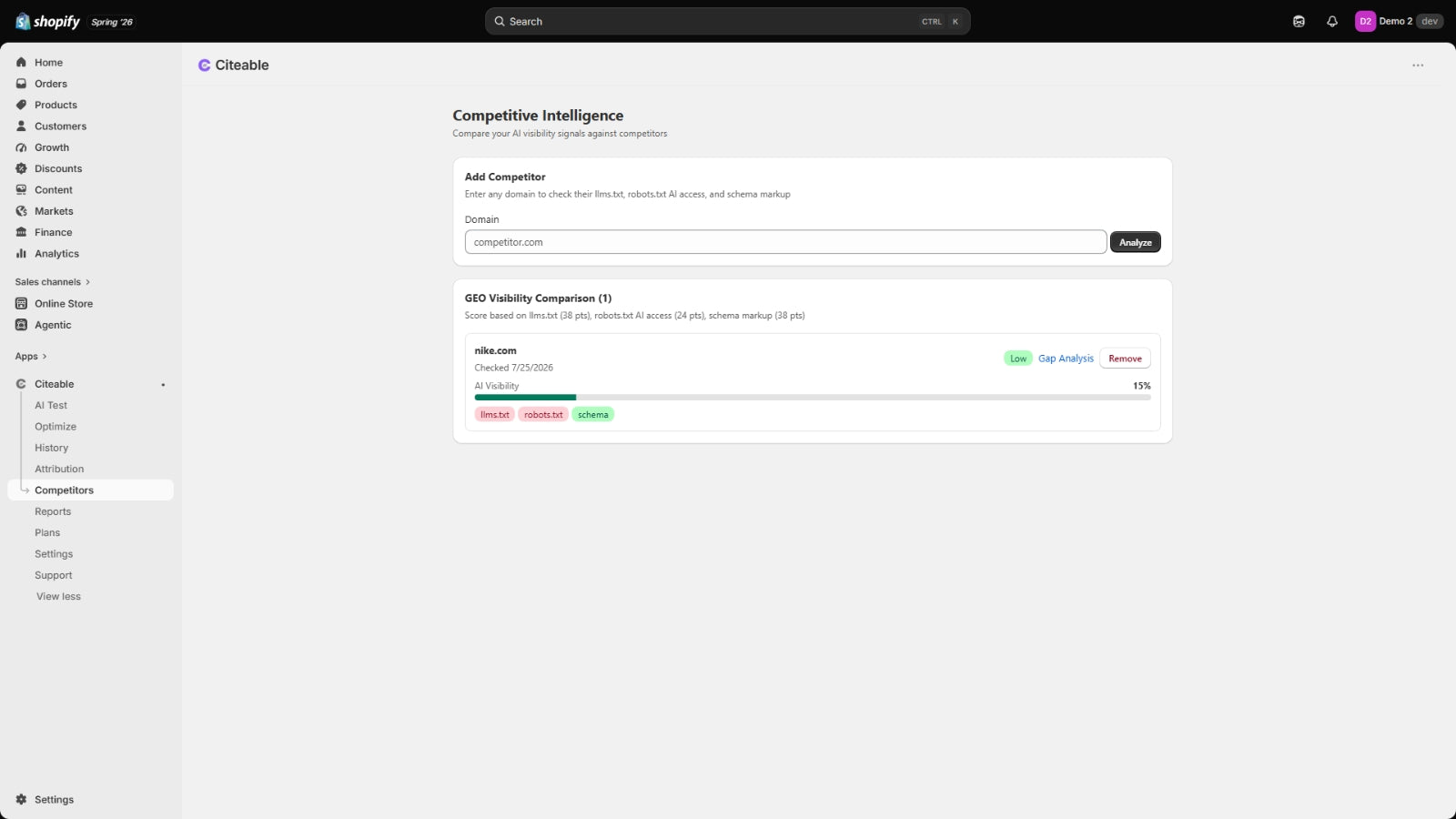
Task: Expand the Sales channels chevron
Action: tap(87, 282)
